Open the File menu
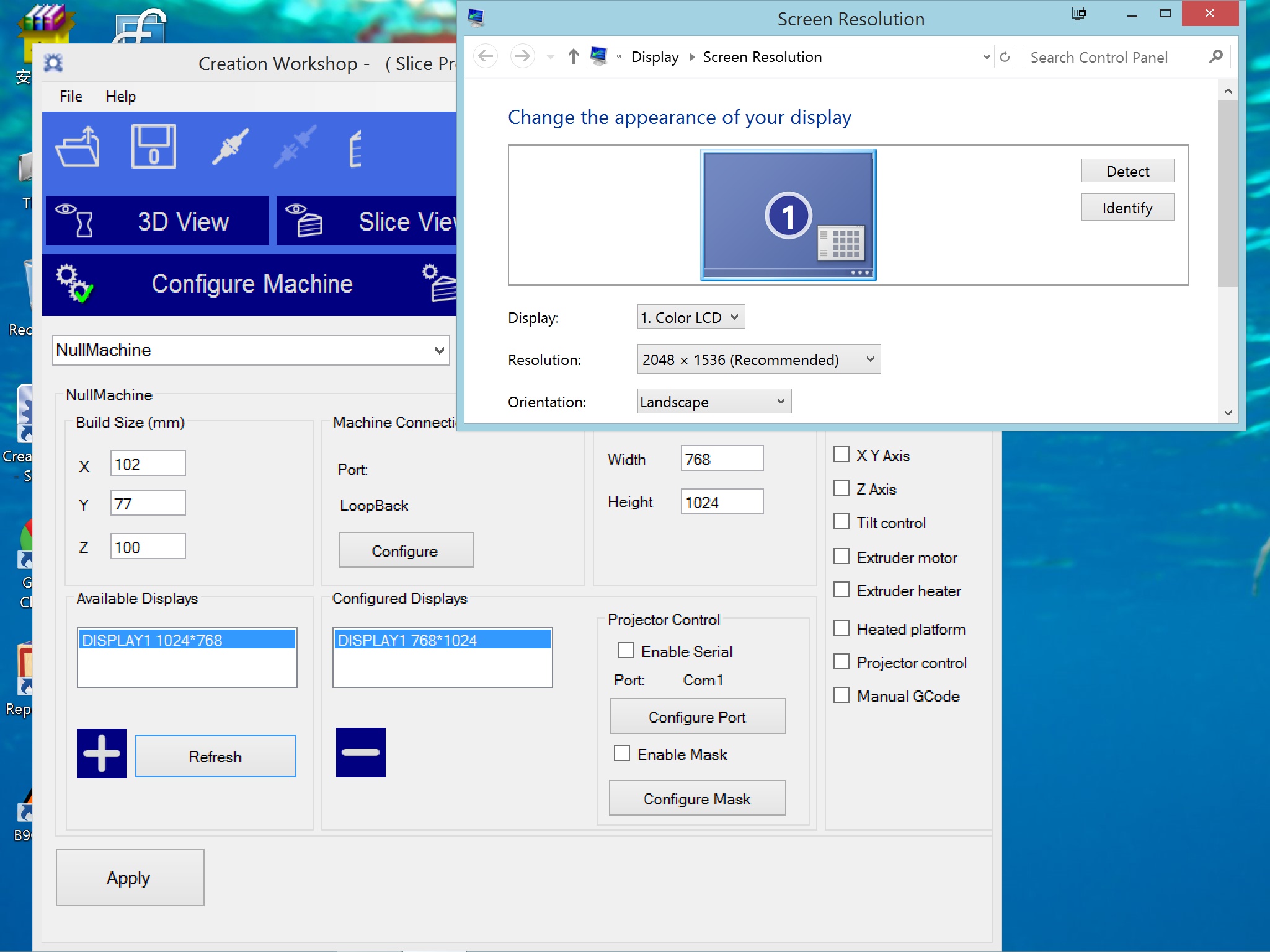1270x952 pixels. tap(71, 96)
